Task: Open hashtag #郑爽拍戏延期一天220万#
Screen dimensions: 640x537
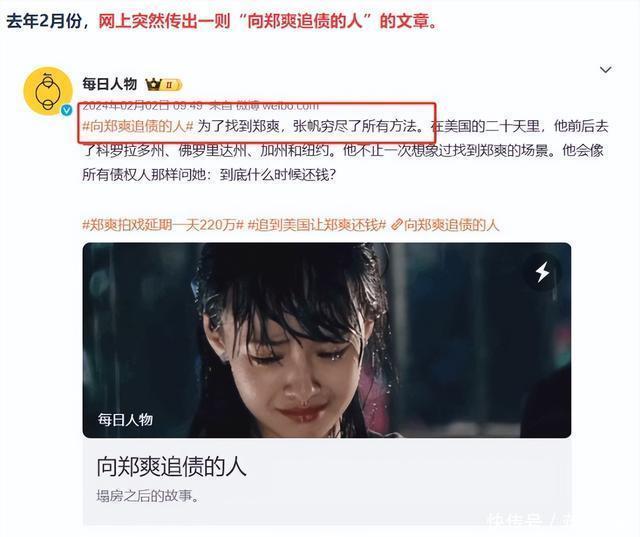Action: [163, 225]
